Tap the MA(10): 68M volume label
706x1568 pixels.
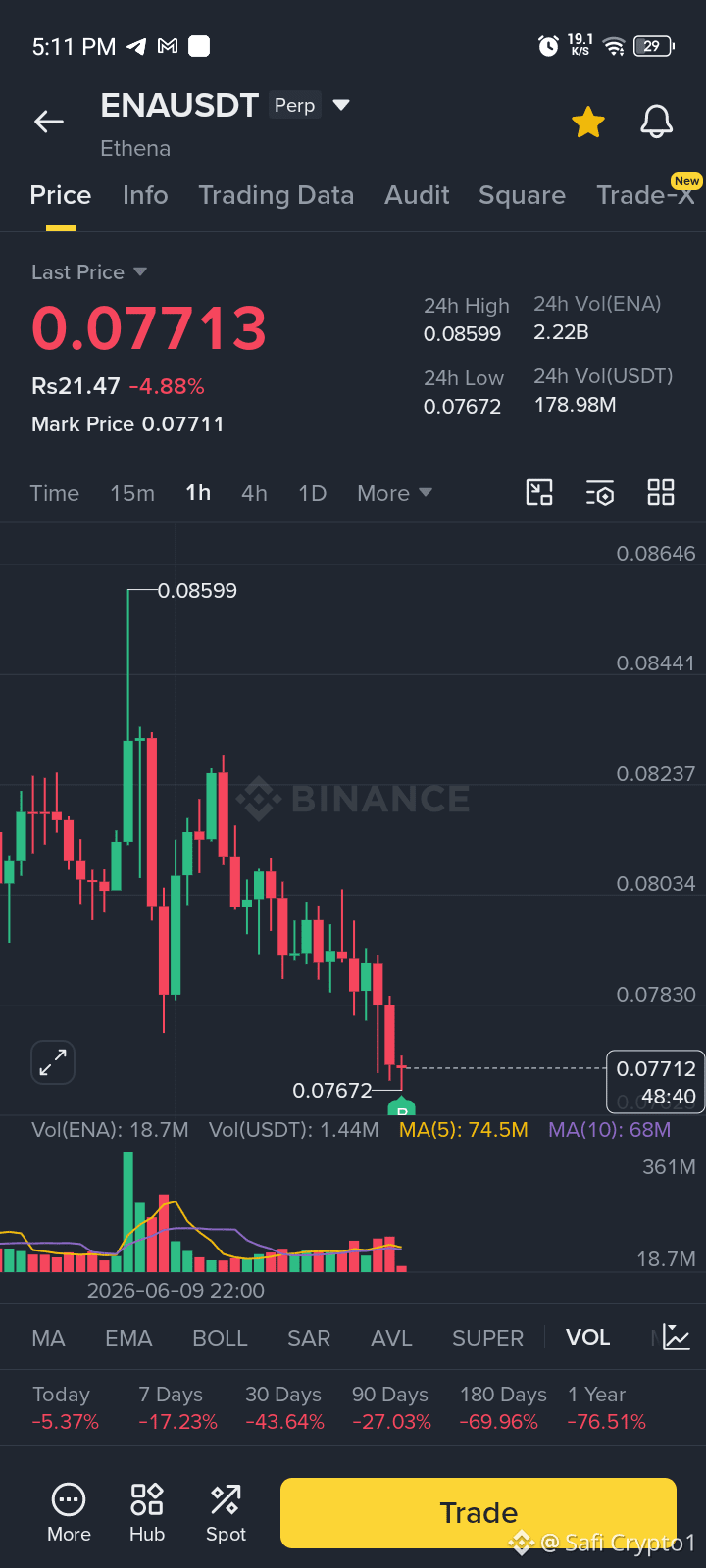(x=610, y=1130)
